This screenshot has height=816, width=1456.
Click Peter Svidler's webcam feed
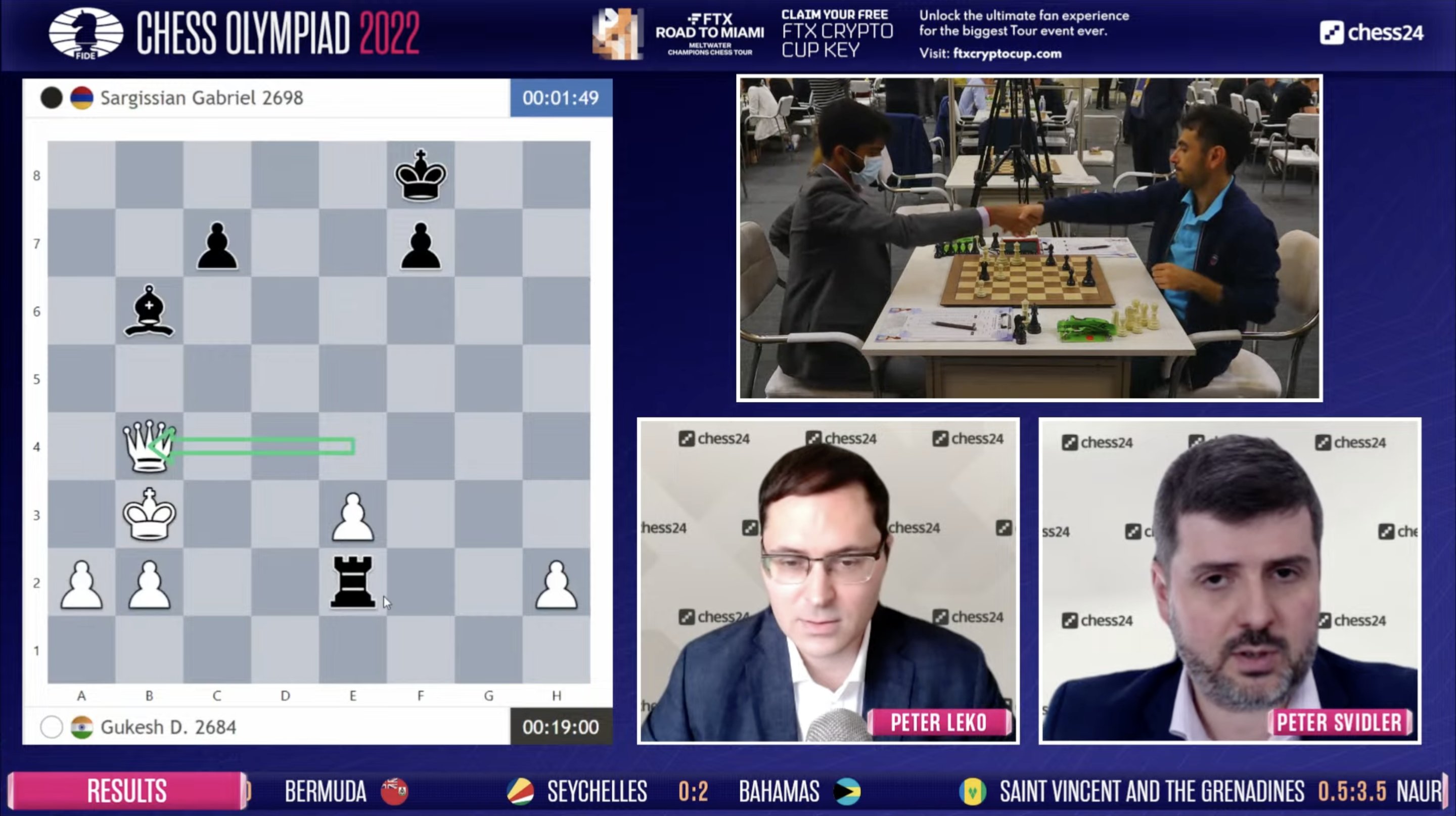click(x=1230, y=580)
